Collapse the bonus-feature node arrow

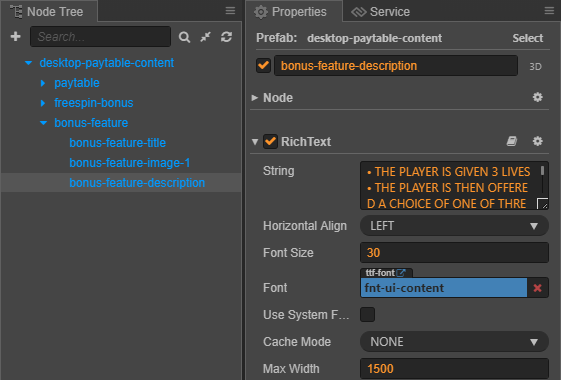[x=43, y=123]
